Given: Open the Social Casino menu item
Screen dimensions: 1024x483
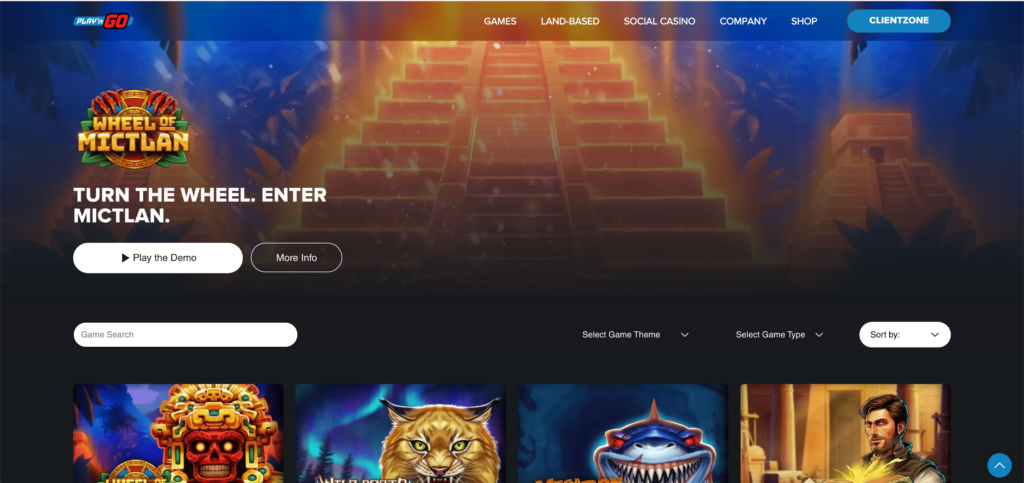Looking at the screenshot, I should [x=660, y=21].
